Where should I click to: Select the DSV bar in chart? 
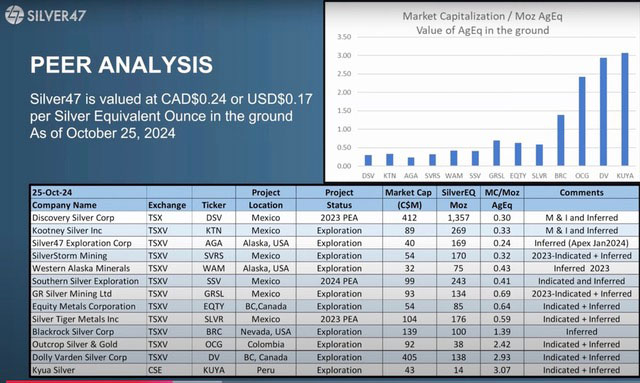pos(368,160)
